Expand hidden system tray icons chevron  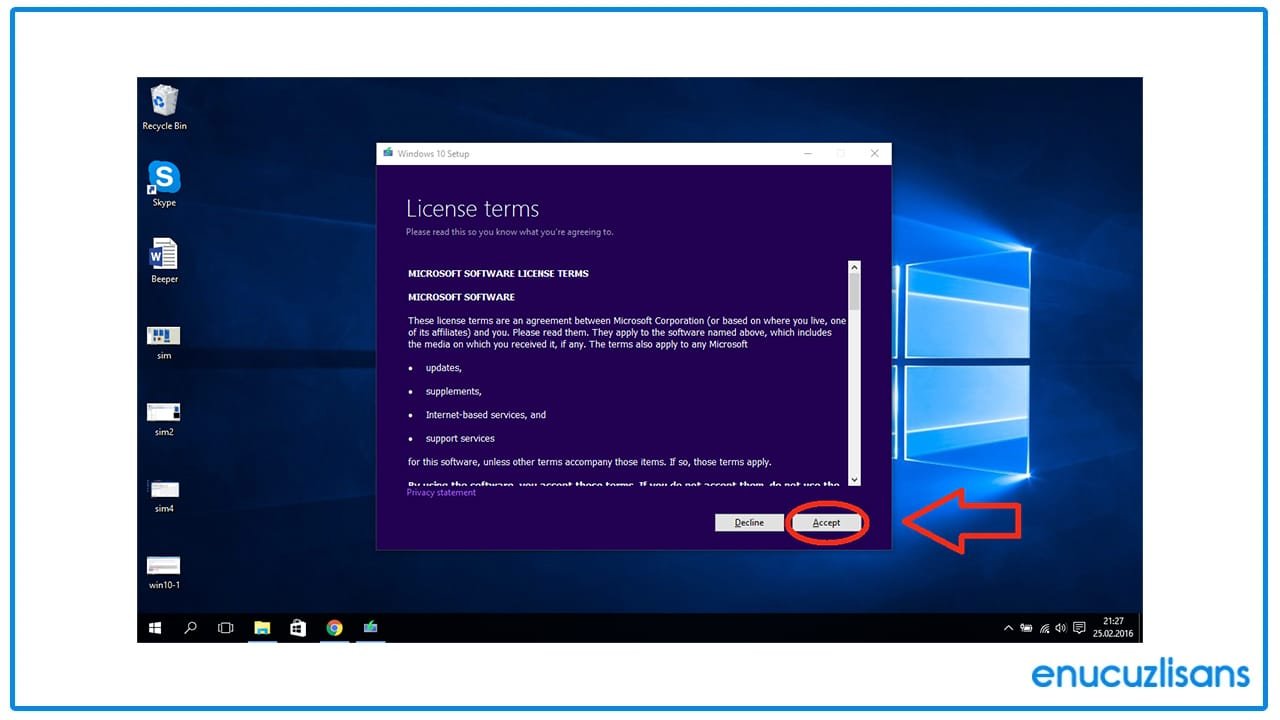pos(1008,628)
